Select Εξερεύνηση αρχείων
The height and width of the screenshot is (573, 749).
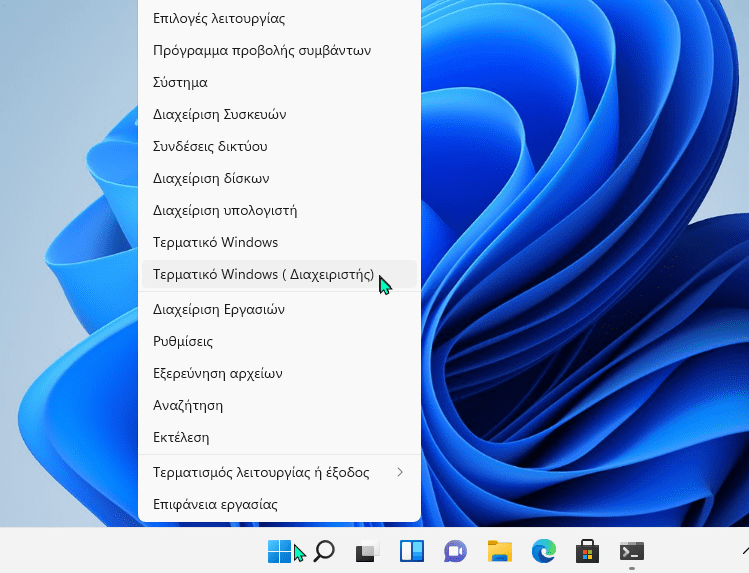pyautogui.click(x=279, y=373)
